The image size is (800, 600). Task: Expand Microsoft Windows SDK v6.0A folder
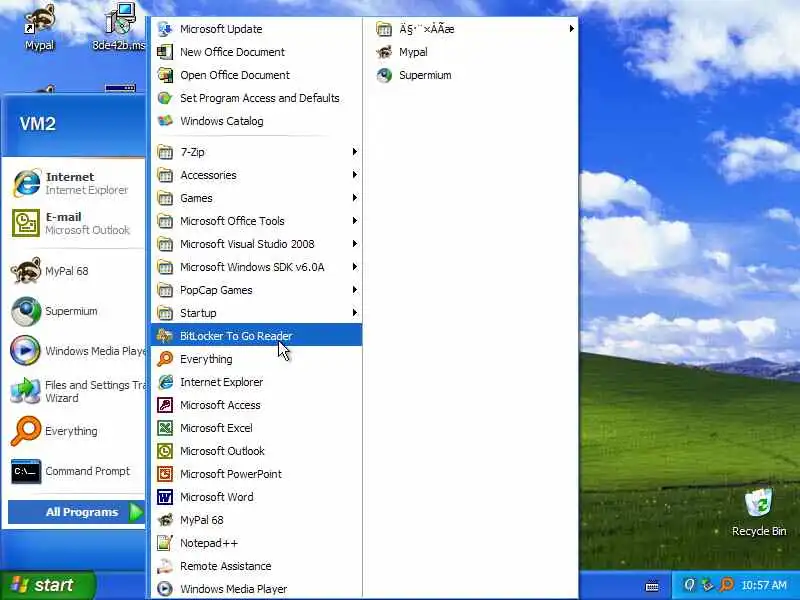(x=256, y=267)
